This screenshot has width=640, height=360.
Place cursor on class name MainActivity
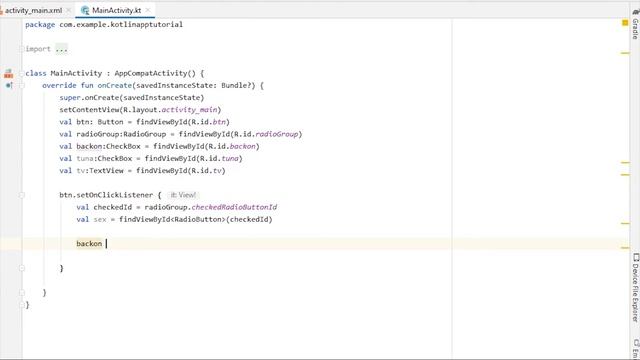coord(76,73)
